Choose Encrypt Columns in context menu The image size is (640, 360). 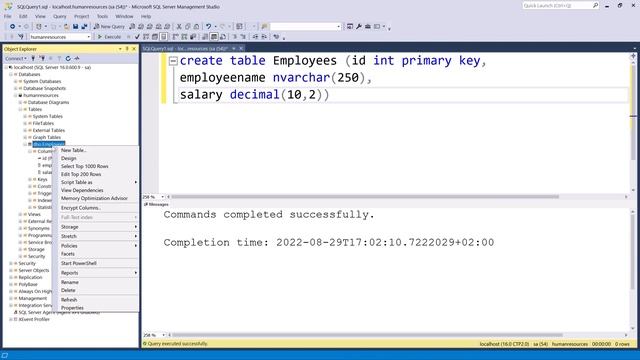point(97,208)
